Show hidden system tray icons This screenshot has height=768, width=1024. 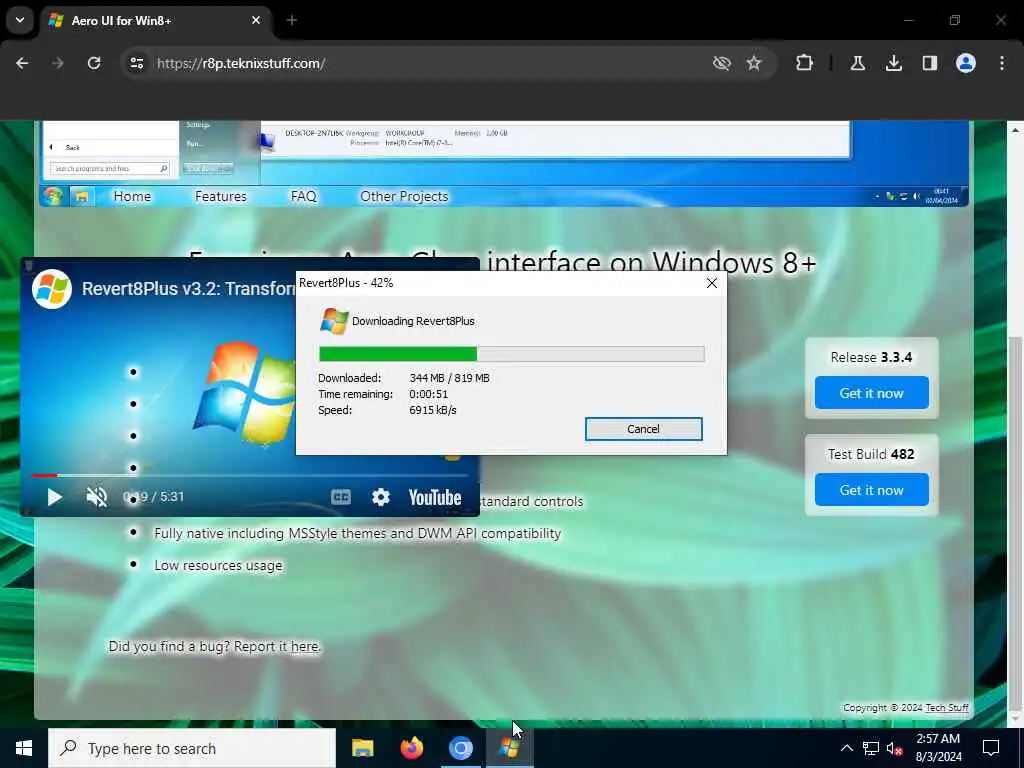coord(846,748)
